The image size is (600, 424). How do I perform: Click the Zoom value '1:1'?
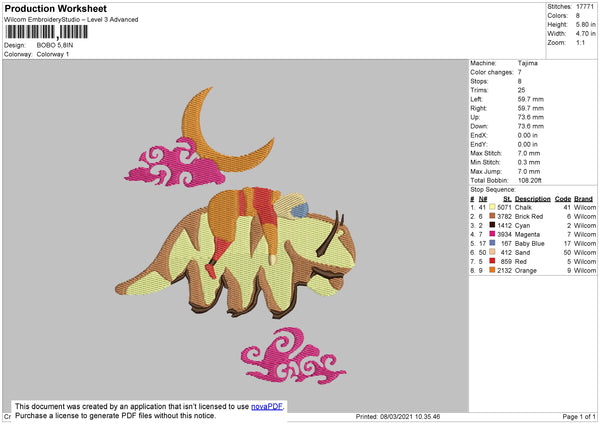[x=580, y=42]
